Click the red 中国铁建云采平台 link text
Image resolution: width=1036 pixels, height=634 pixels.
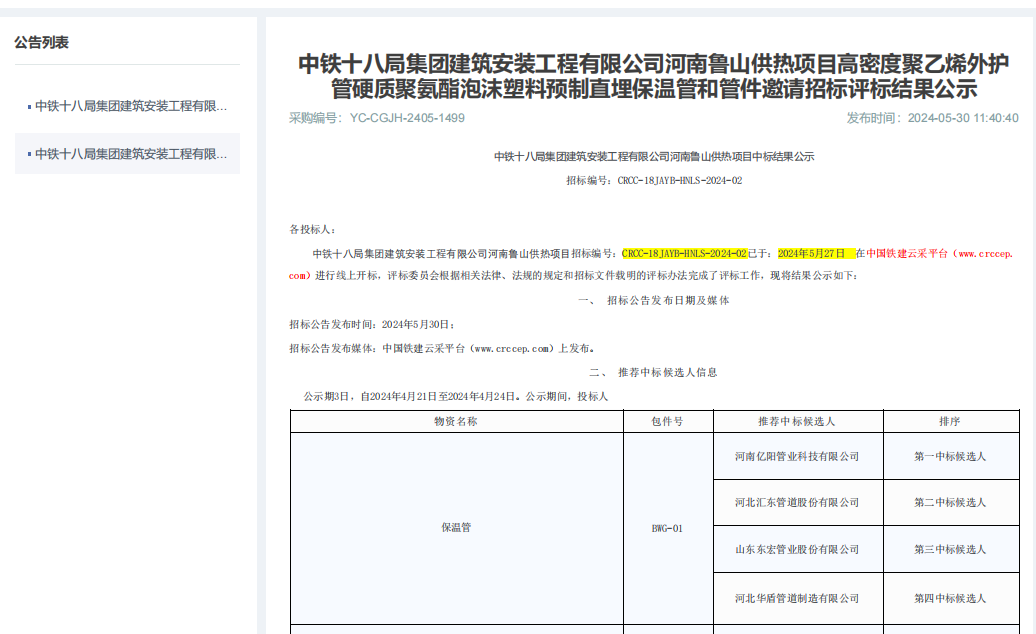point(909,254)
